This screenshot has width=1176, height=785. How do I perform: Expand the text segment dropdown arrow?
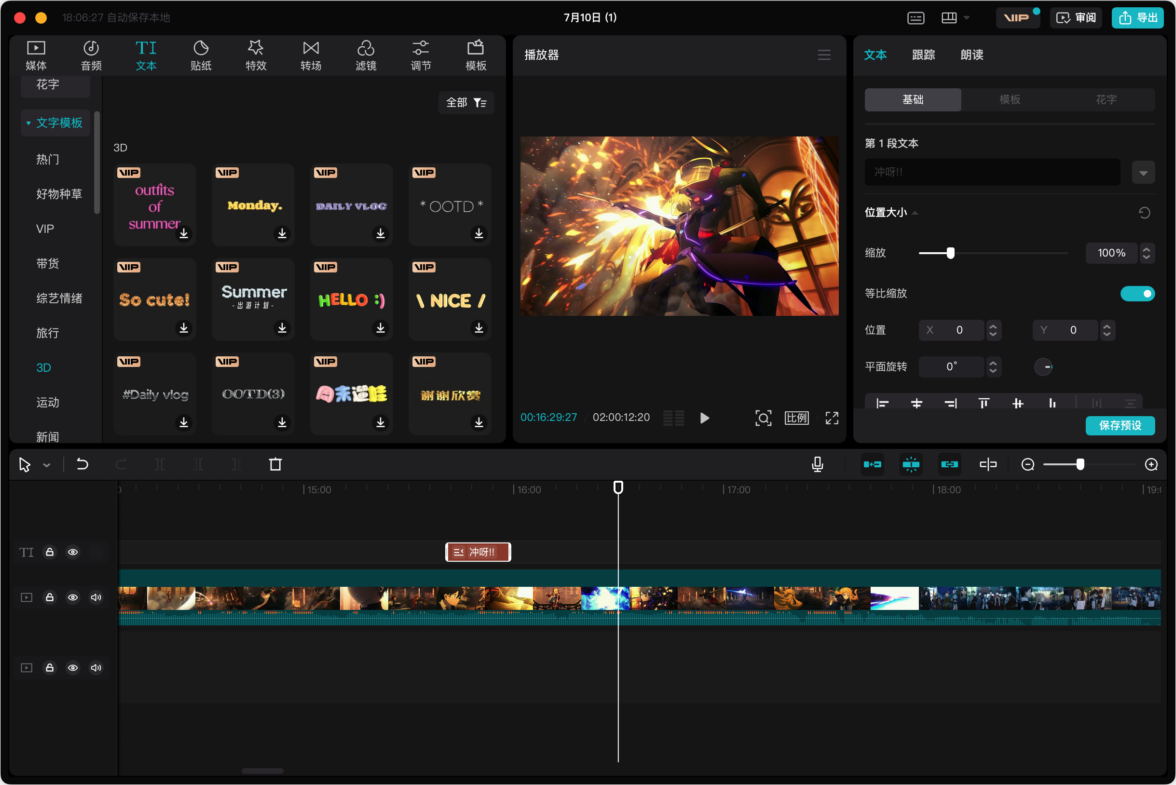point(1143,173)
